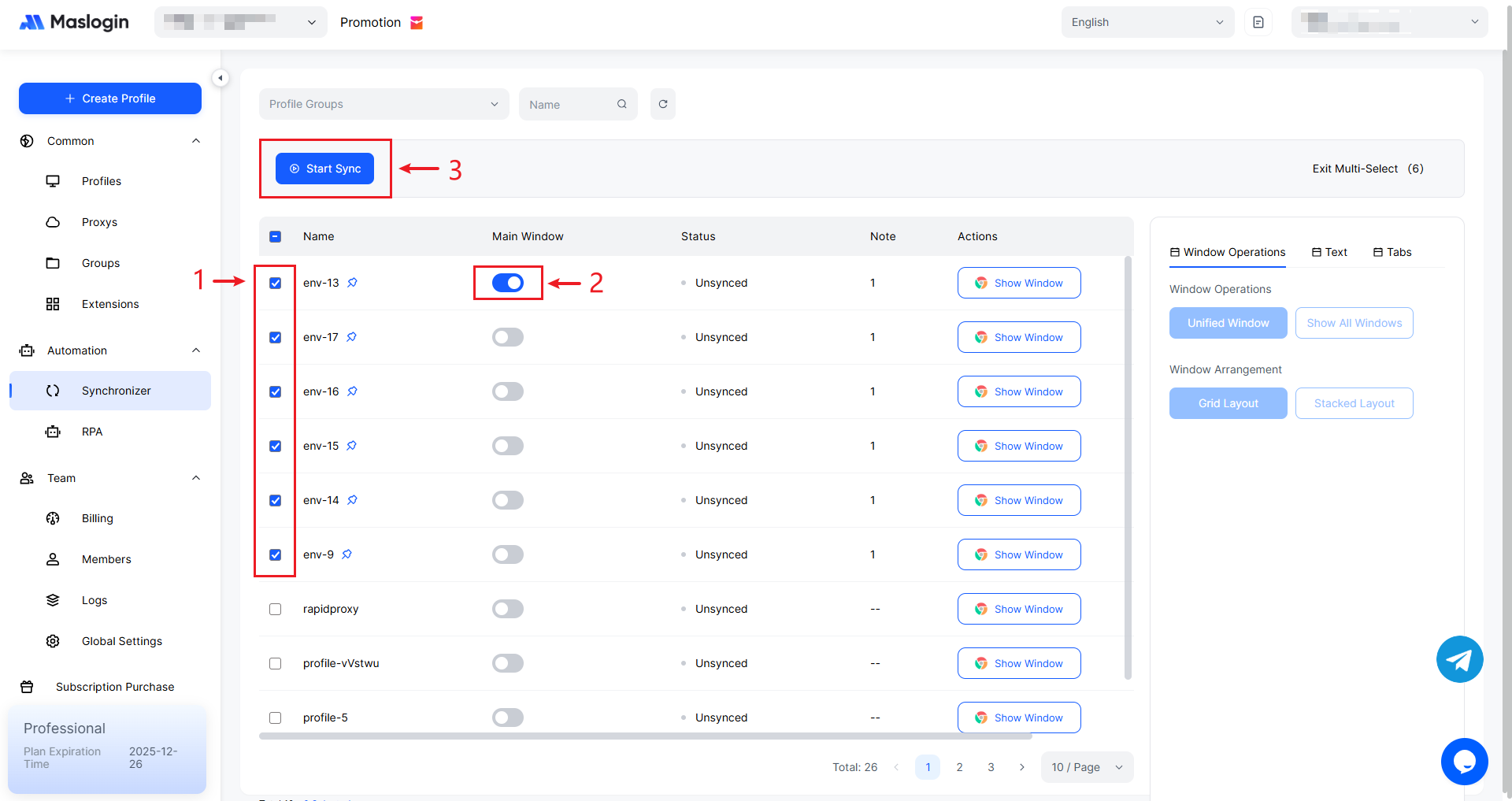Click the Start Sync button
1512x801 pixels.
[x=324, y=169]
